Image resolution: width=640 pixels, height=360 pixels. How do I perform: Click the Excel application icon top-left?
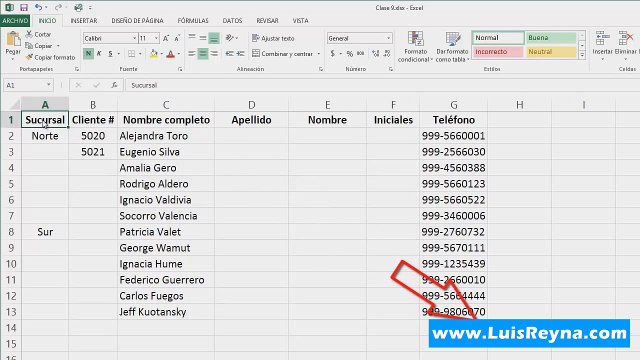[x=9, y=7]
